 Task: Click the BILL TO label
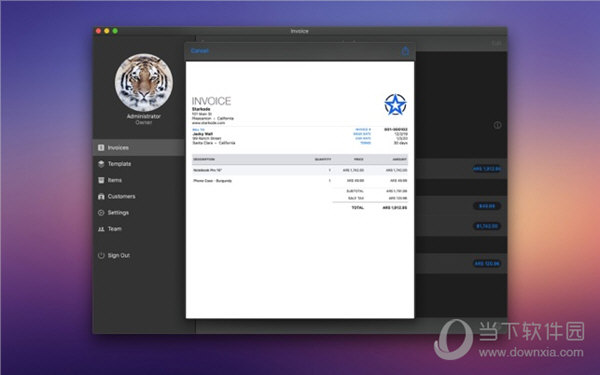pyautogui.click(x=198, y=130)
